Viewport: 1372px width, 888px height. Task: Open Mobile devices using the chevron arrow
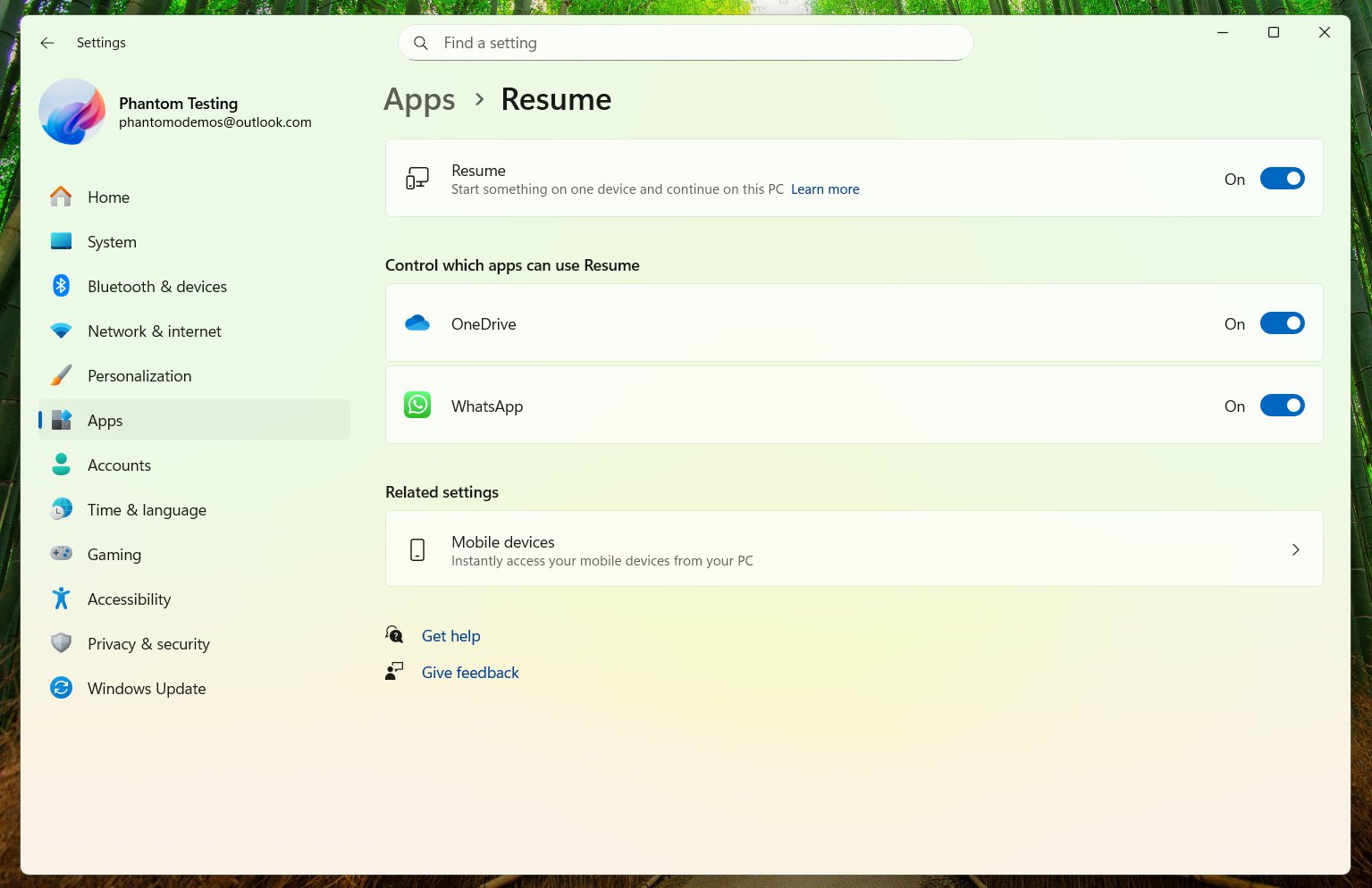click(1295, 549)
